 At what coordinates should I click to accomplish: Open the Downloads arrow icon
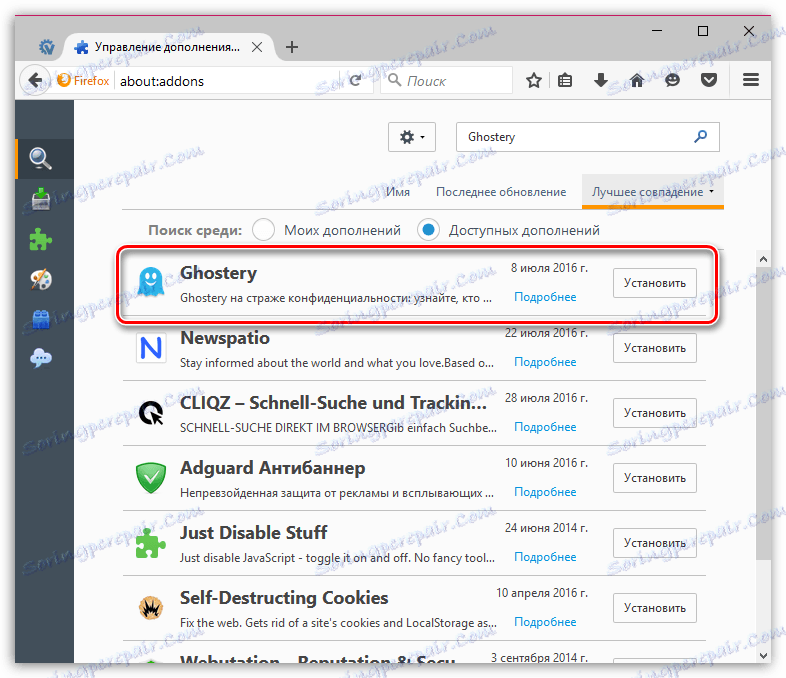tap(601, 80)
